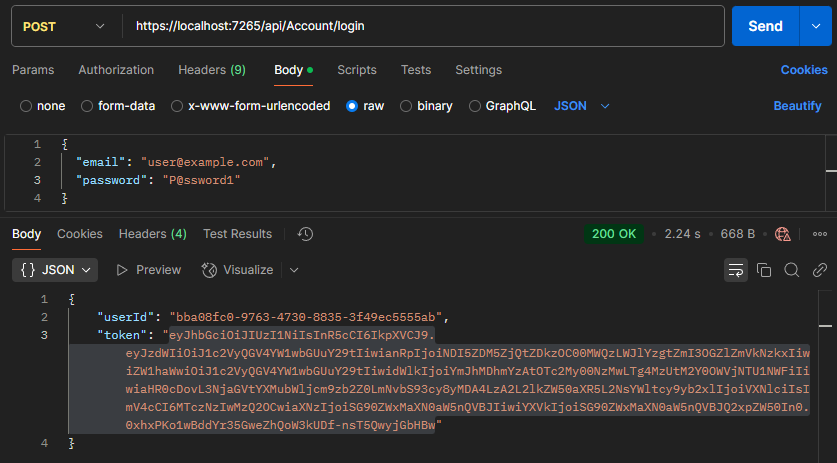The height and width of the screenshot is (463, 837).
Task: Open response more options menu
Action: (x=820, y=234)
